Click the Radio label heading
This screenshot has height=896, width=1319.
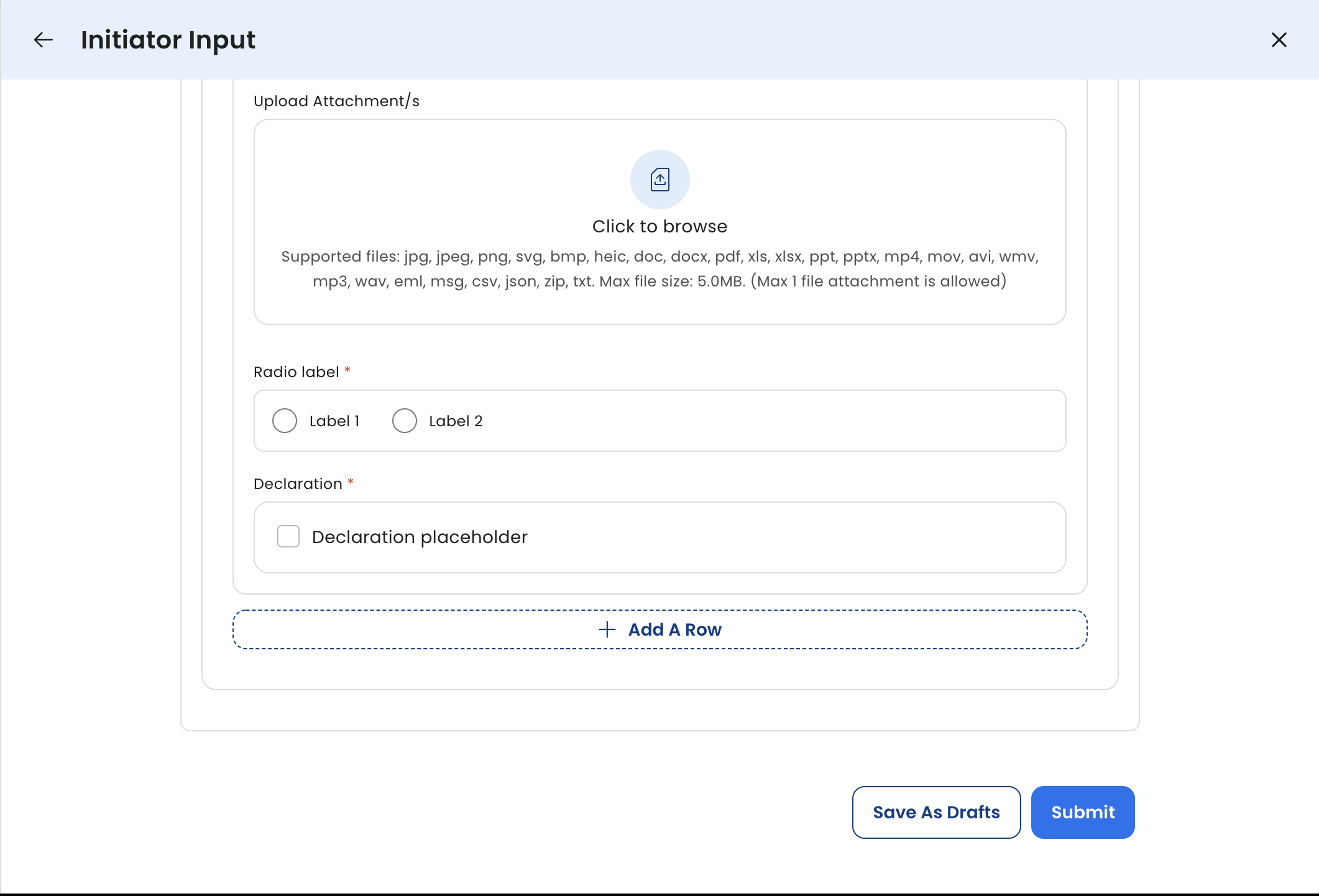coord(296,372)
